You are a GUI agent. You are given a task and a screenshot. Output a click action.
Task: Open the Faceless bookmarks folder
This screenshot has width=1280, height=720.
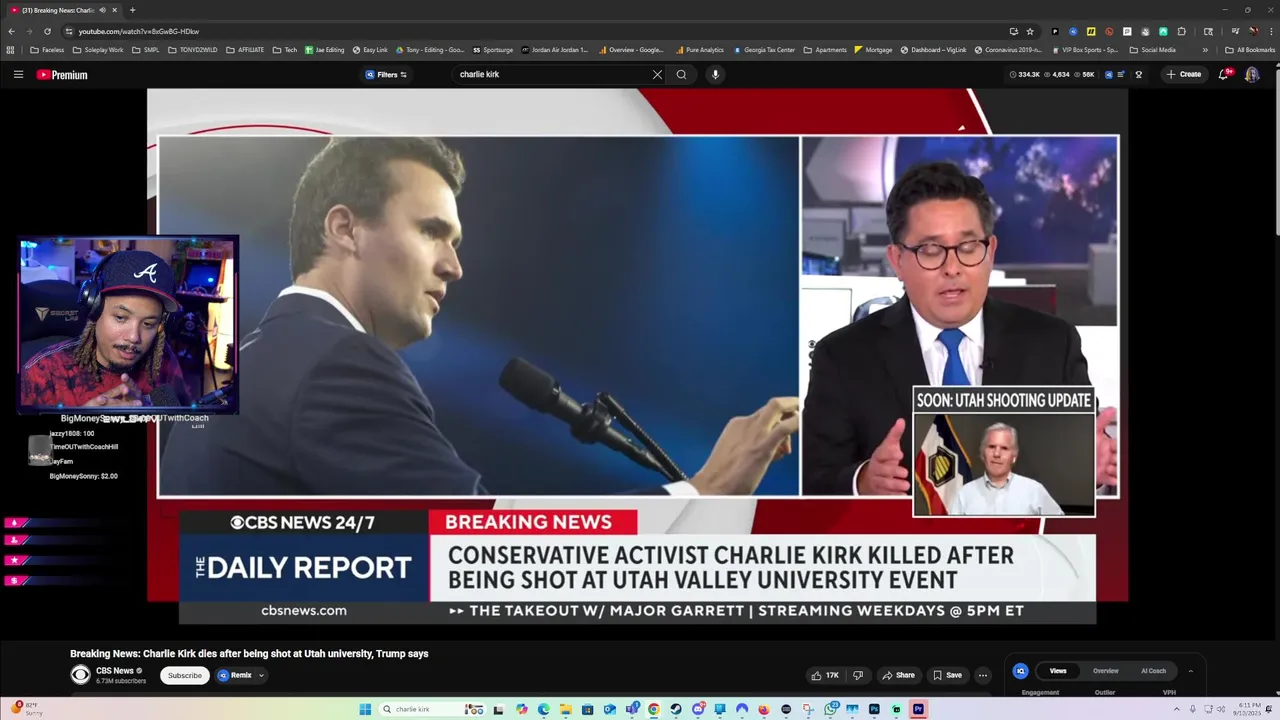point(47,50)
